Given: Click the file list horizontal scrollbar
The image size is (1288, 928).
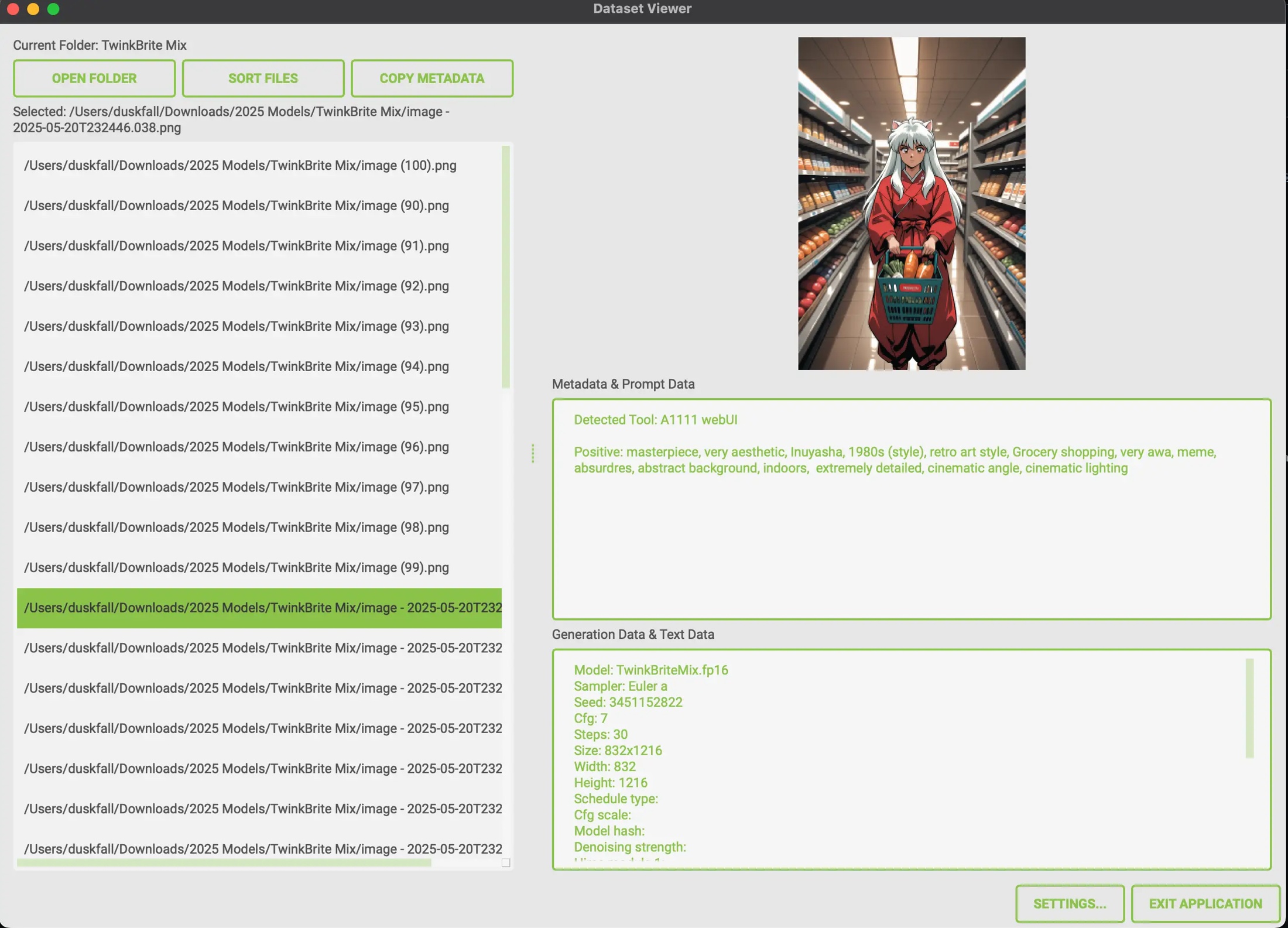Looking at the screenshot, I should 224,862.
